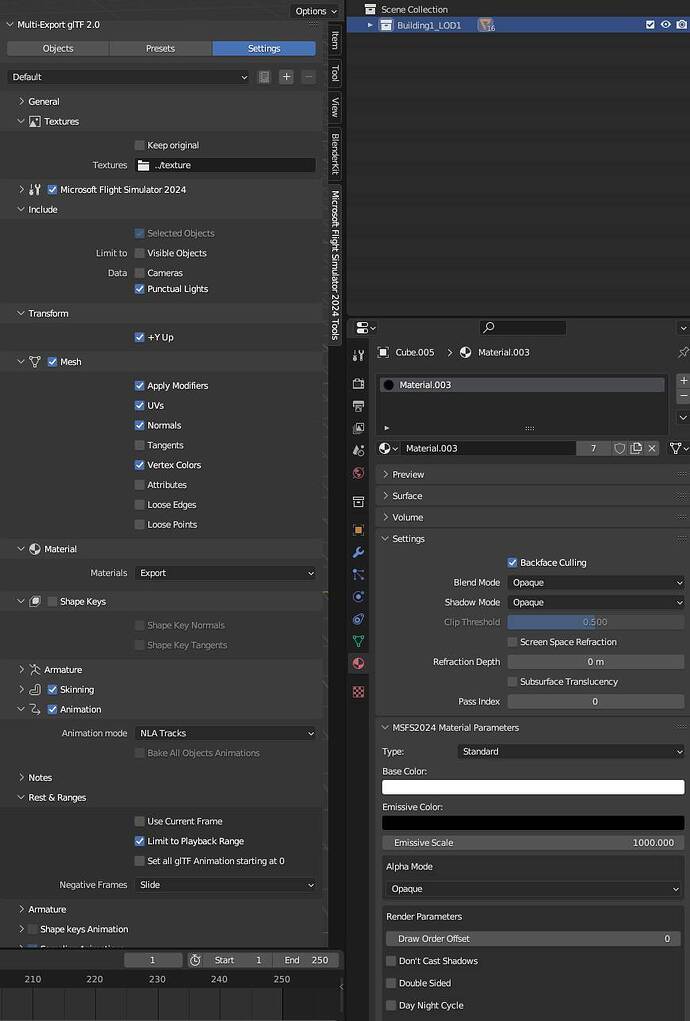This screenshot has height=1021, width=690.
Task: Toggle Backface Culling checkbox
Action: point(512,563)
